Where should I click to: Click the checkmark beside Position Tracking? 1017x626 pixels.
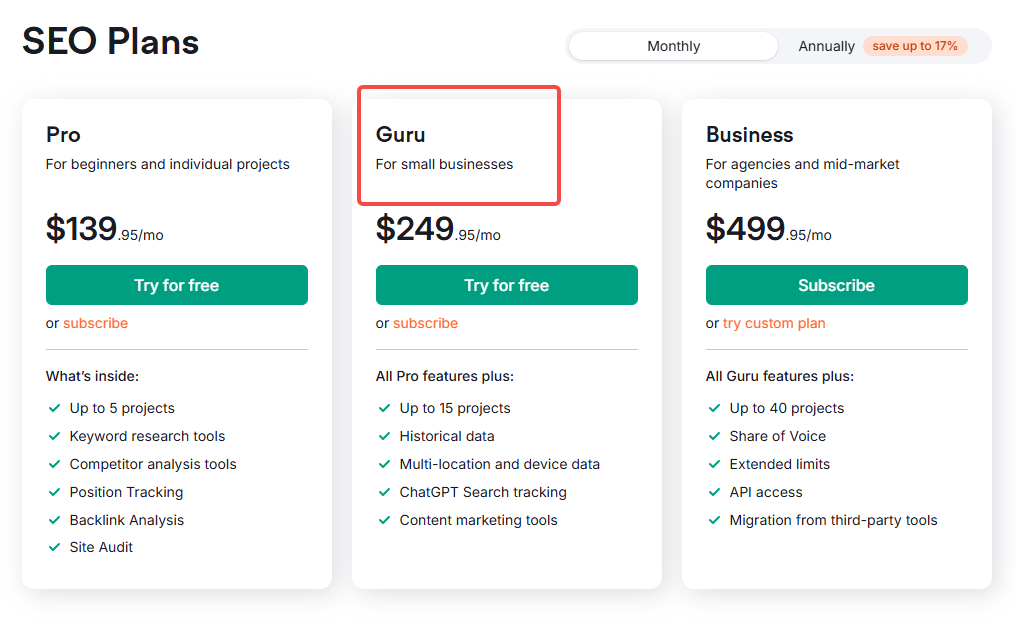tap(53, 492)
